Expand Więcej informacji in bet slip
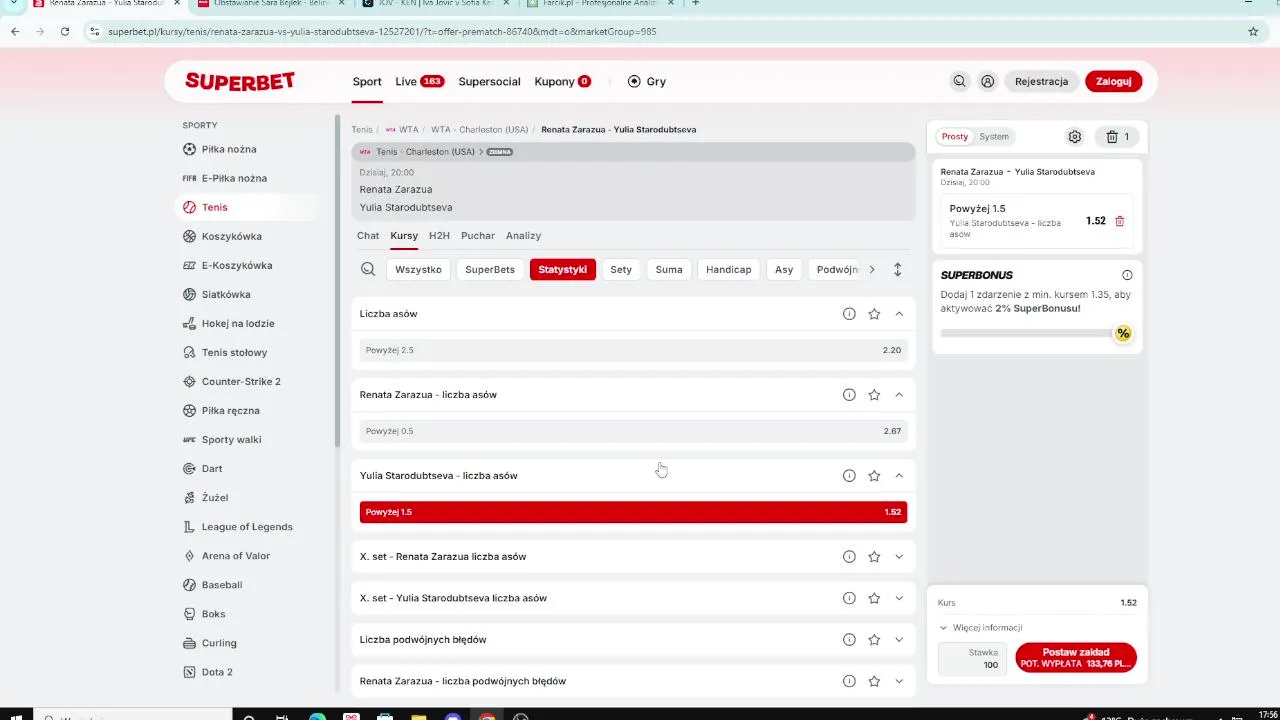The image size is (1280, 720). click(x=980, y=628)
